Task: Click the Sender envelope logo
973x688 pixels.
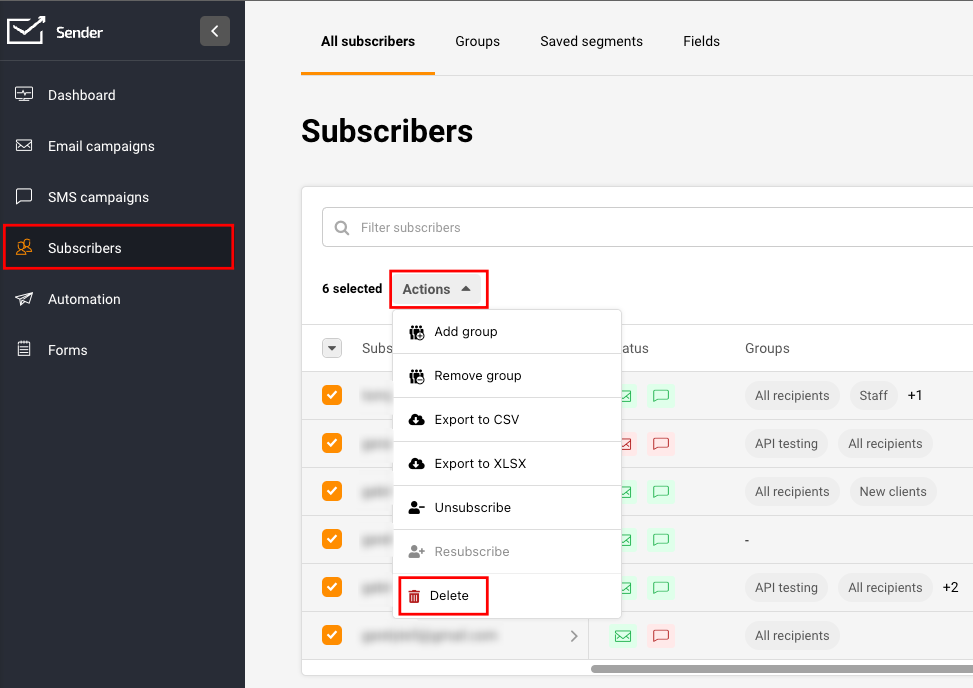Action: [26, 31]
